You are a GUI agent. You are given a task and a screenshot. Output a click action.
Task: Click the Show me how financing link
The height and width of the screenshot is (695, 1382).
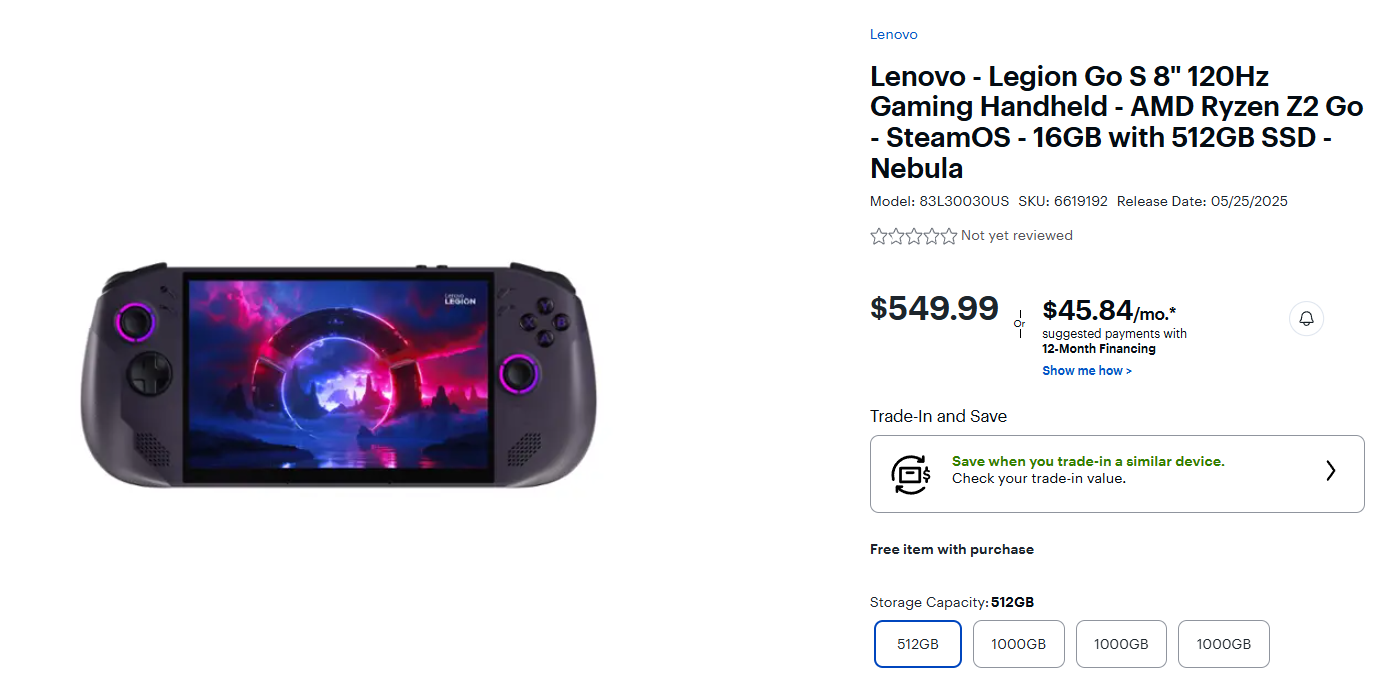click(1086, 370)
